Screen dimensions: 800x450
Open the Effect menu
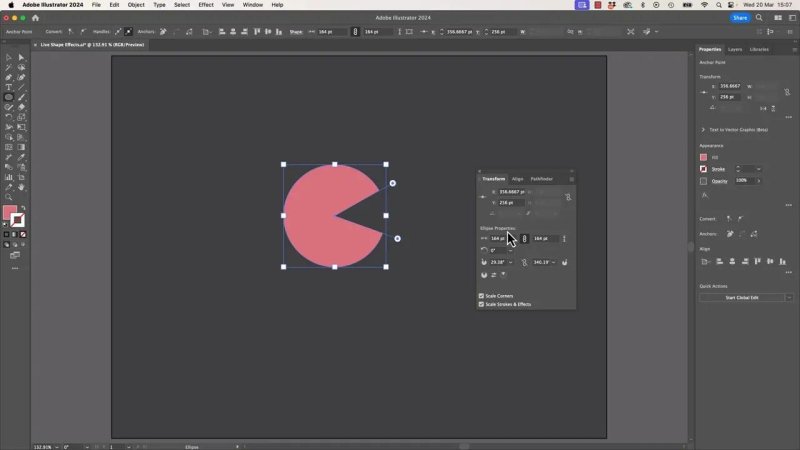206,5
